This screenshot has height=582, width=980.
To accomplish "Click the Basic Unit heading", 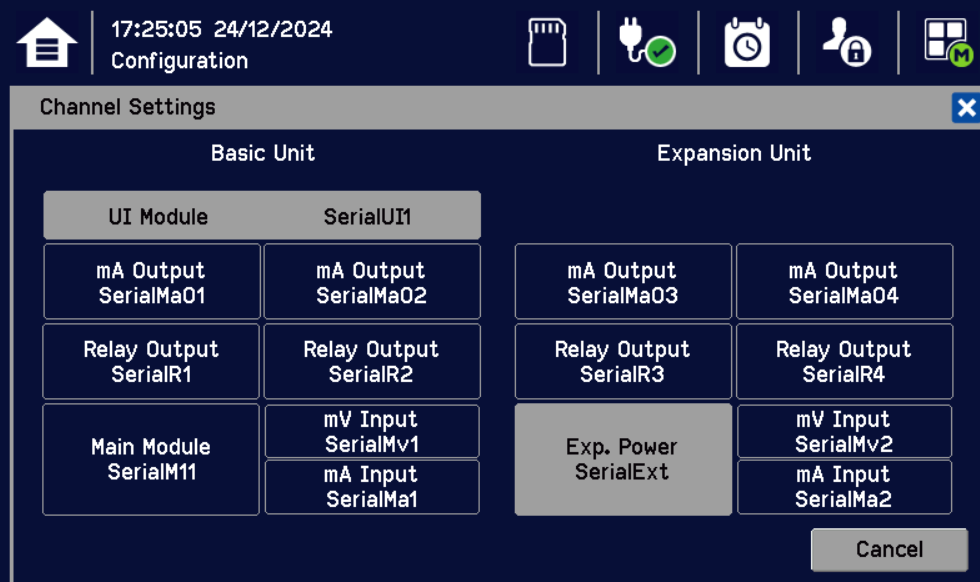I will coord(262,153).
